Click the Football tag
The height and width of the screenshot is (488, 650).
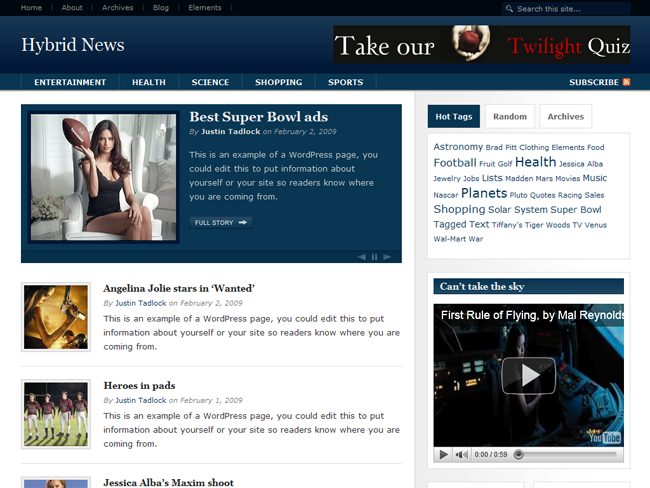coord(455,163)
